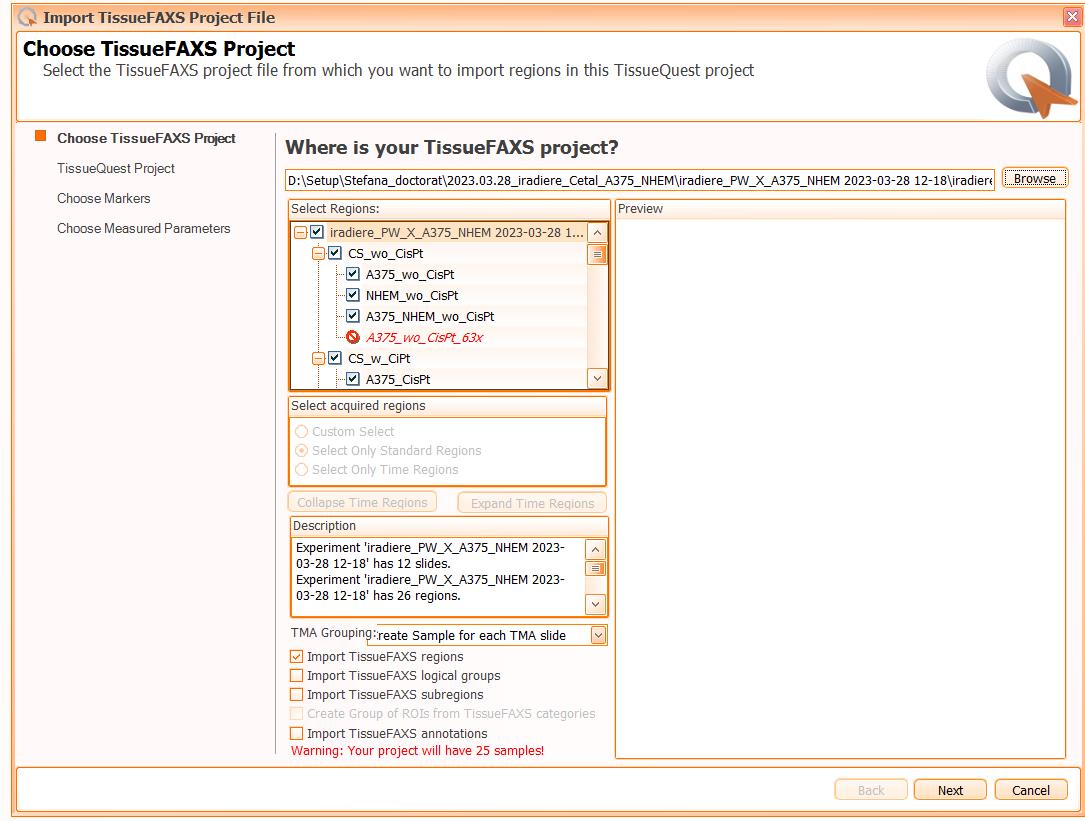Collapse the CS_w_CiPt tree node

(x=318, y=359)
